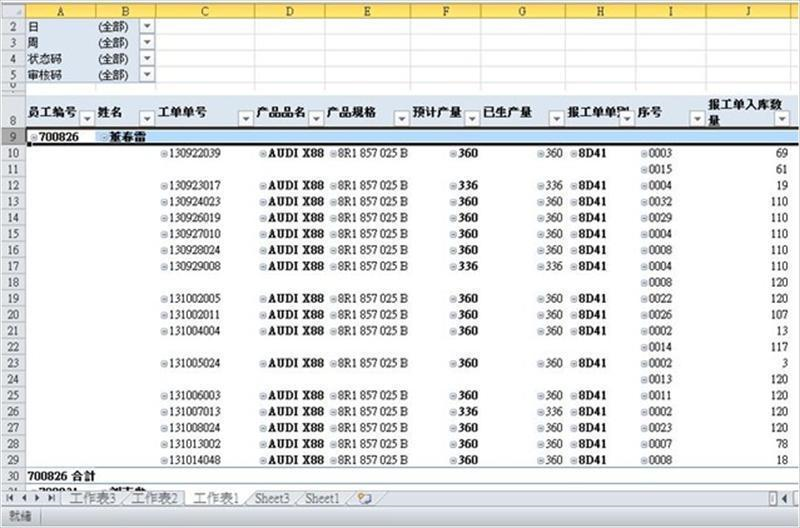Image resolution: width=800 pixels, height=528 pixels.
Task: Select row 30 header
Action: pyautogui.click(x=13, y=476)
